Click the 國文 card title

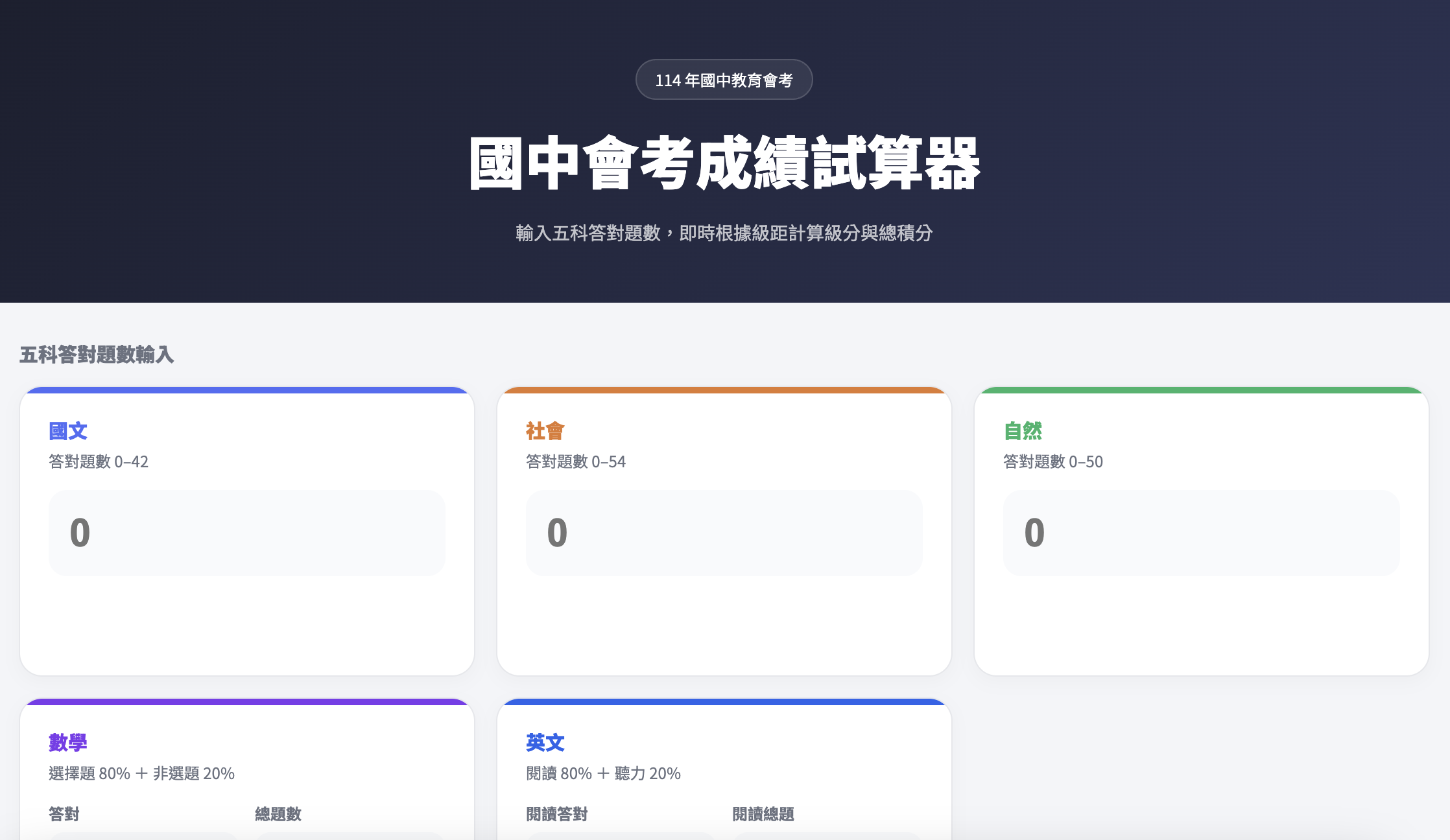coord(68,431)
